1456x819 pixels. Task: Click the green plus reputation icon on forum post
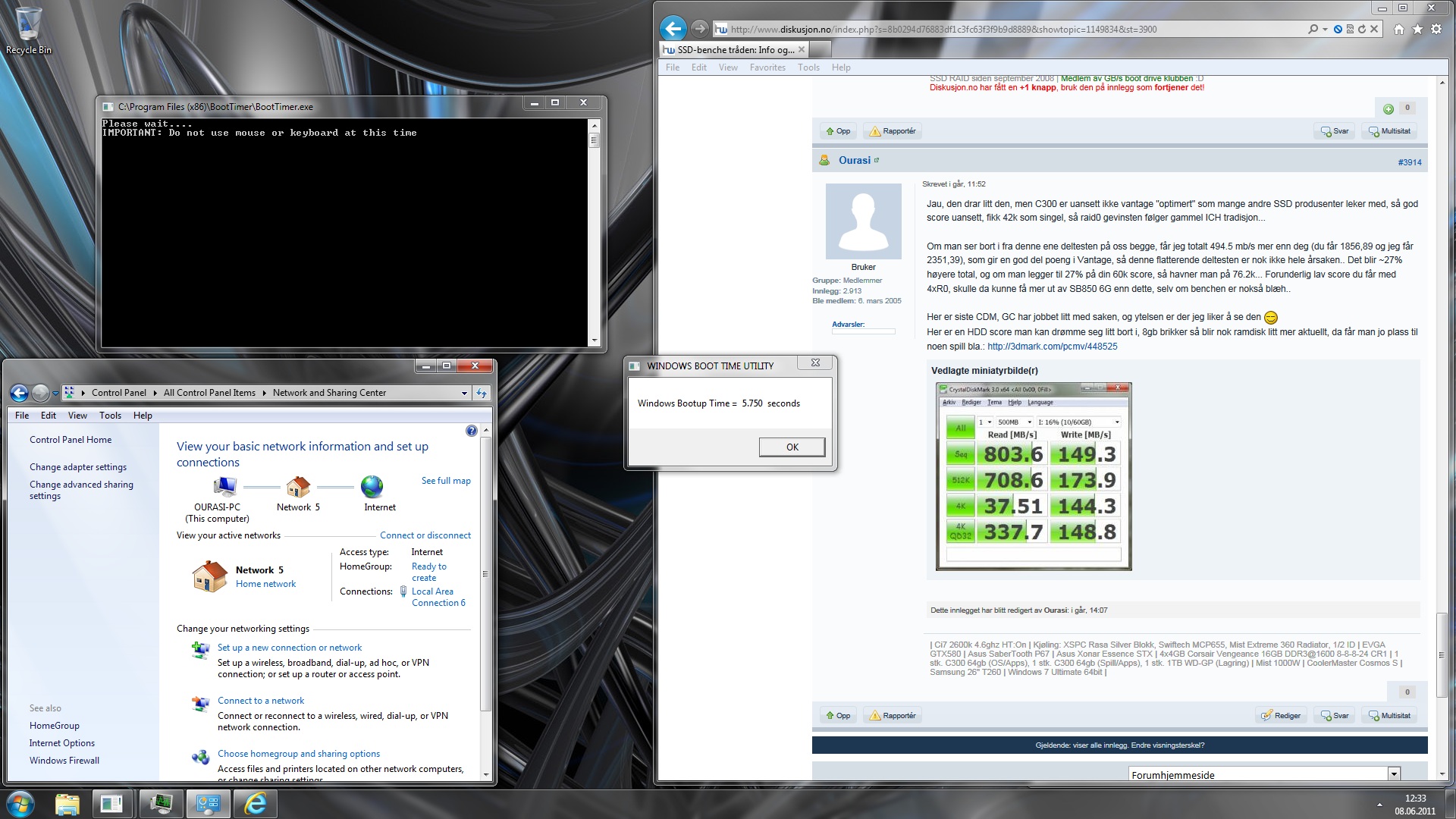1389,108
